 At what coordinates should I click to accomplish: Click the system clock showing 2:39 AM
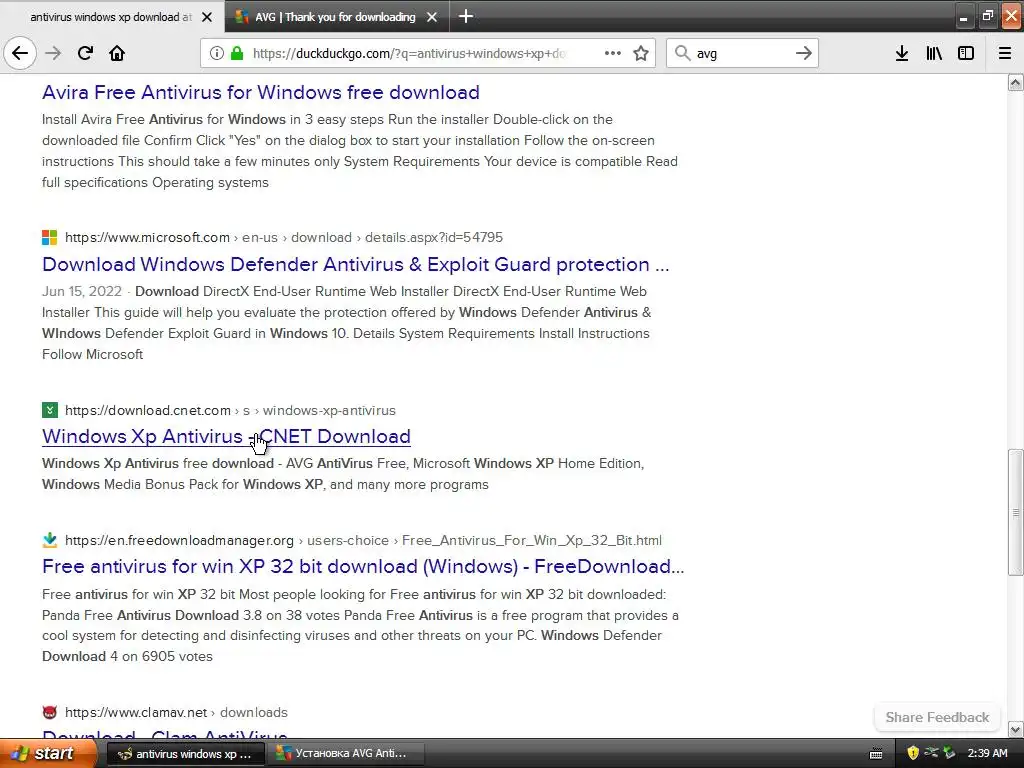(987, 754)
